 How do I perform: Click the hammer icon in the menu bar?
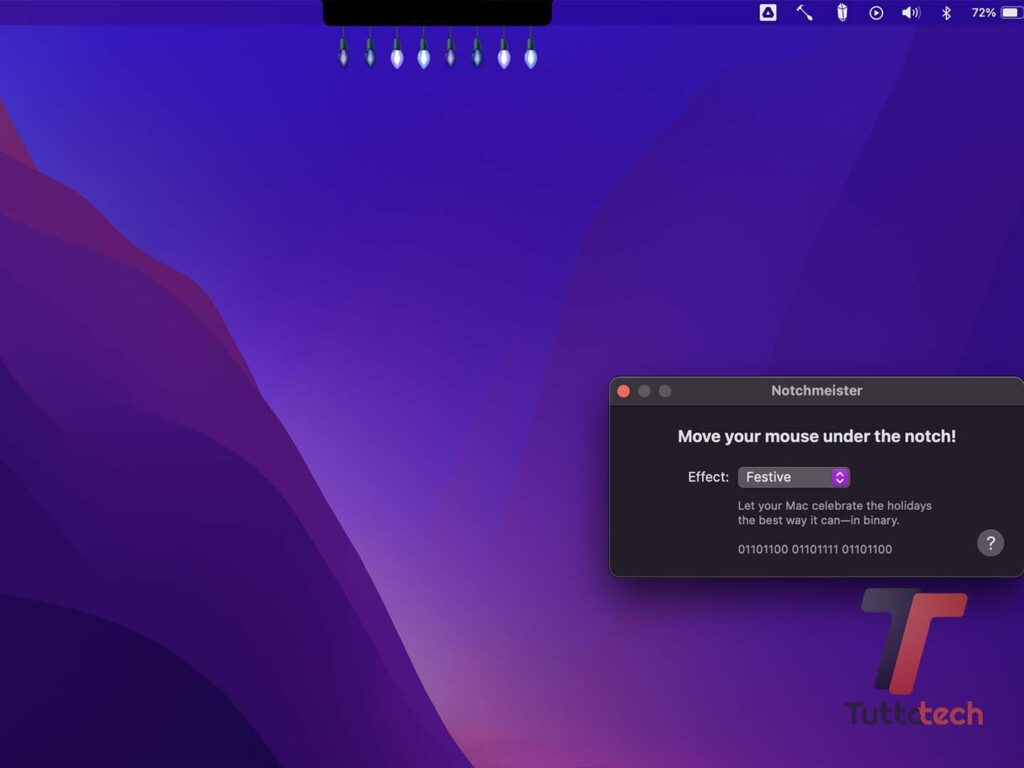803,13
